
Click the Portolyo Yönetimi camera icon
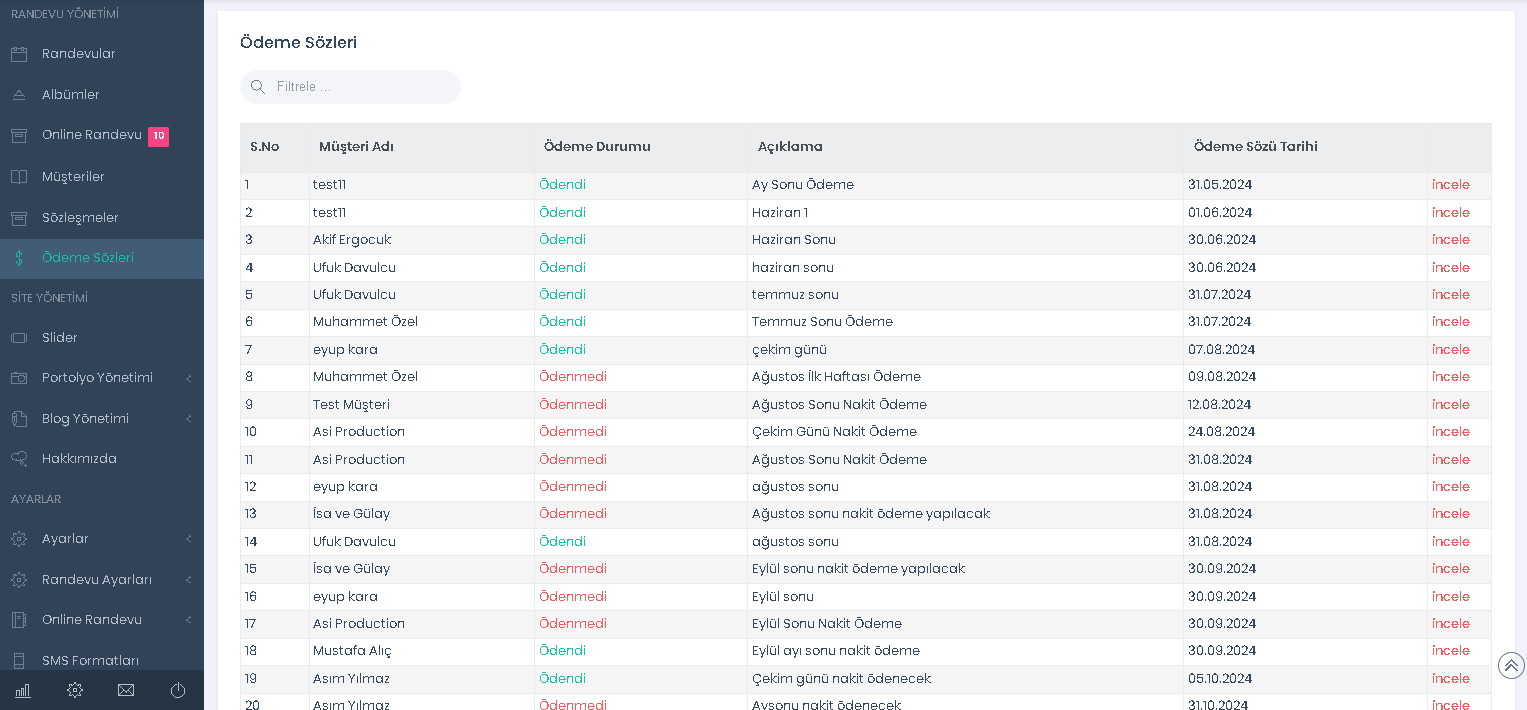click(19, 378)
